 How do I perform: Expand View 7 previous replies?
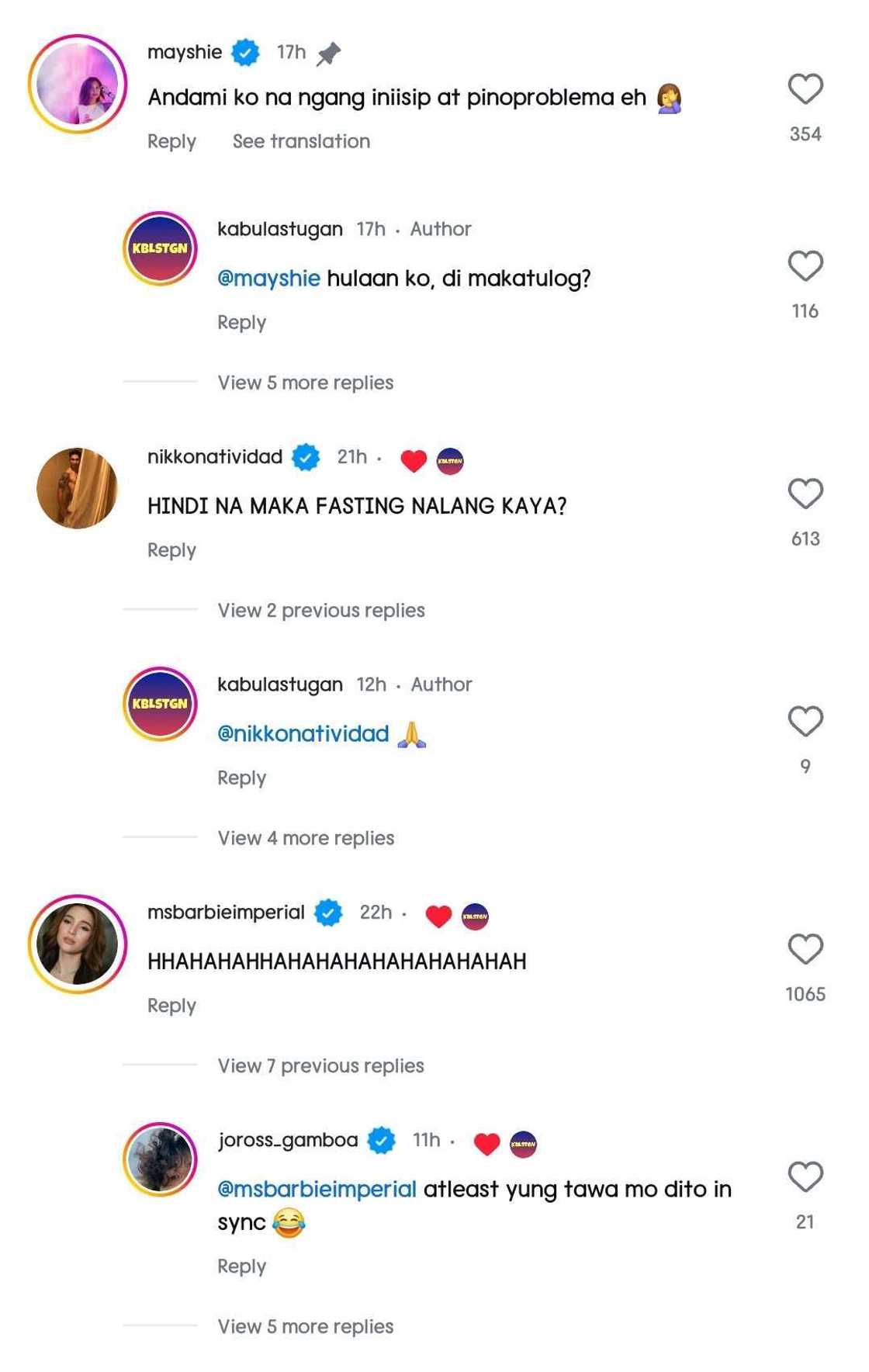tap(320, 1066)
